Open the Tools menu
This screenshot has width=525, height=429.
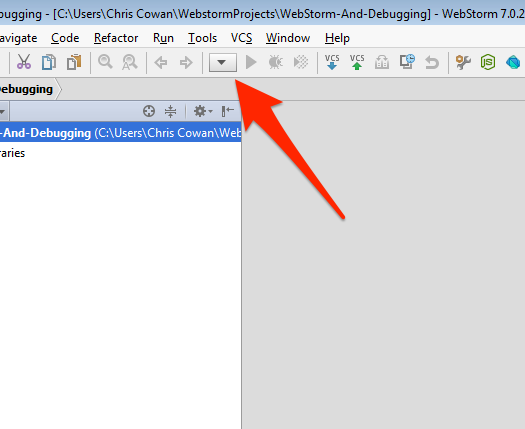203,38
